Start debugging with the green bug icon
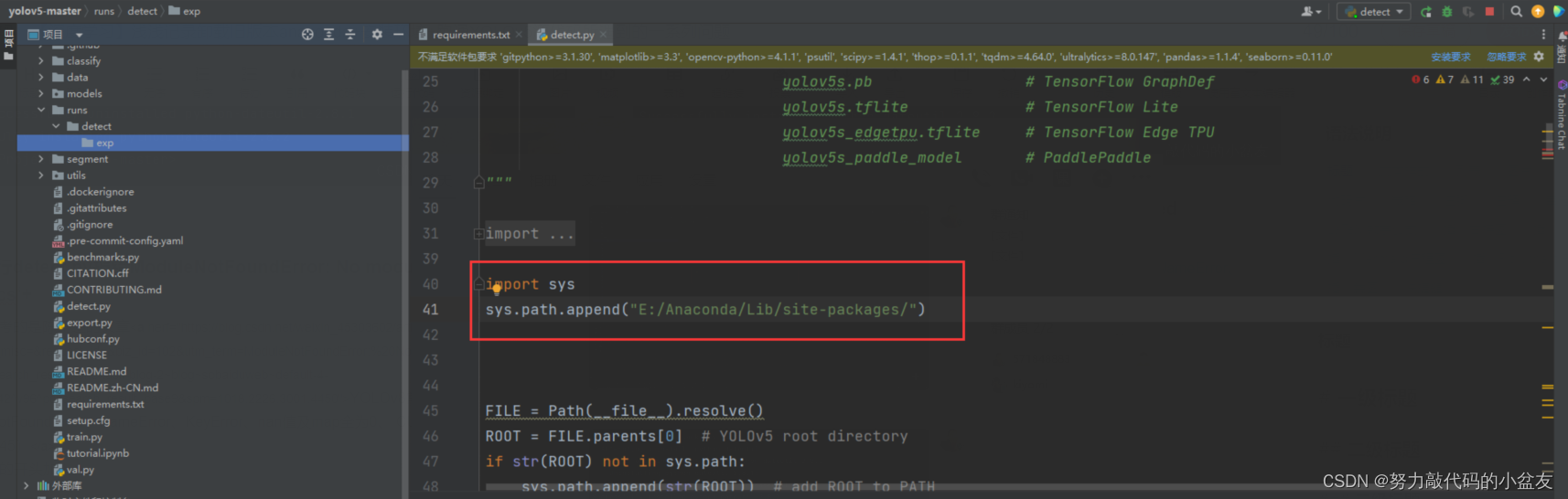 [1447, 12]
